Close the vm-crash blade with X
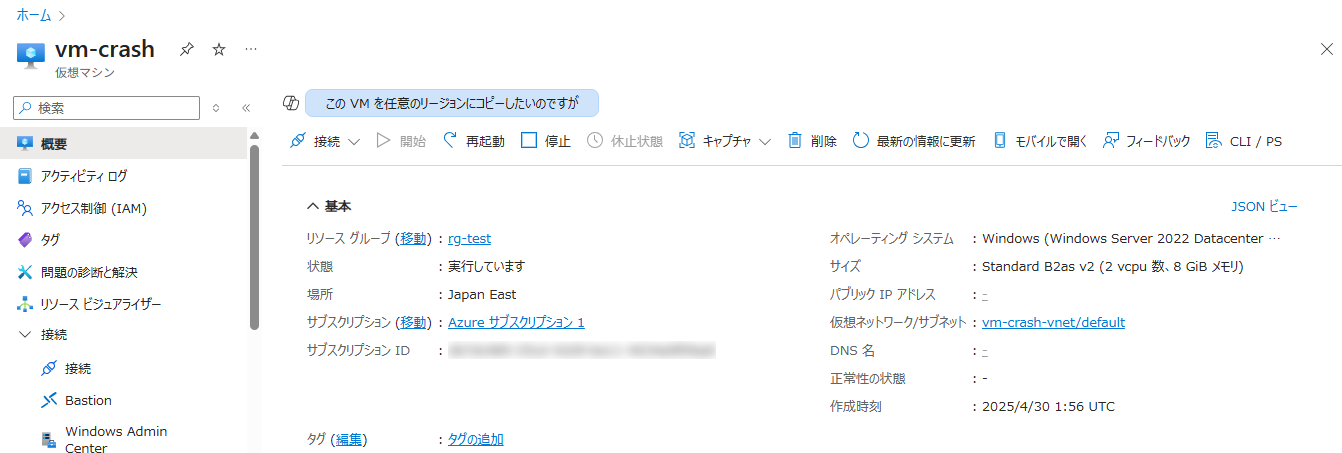This screenshot has width=1342, height=453. click(x=1326, y=49)
